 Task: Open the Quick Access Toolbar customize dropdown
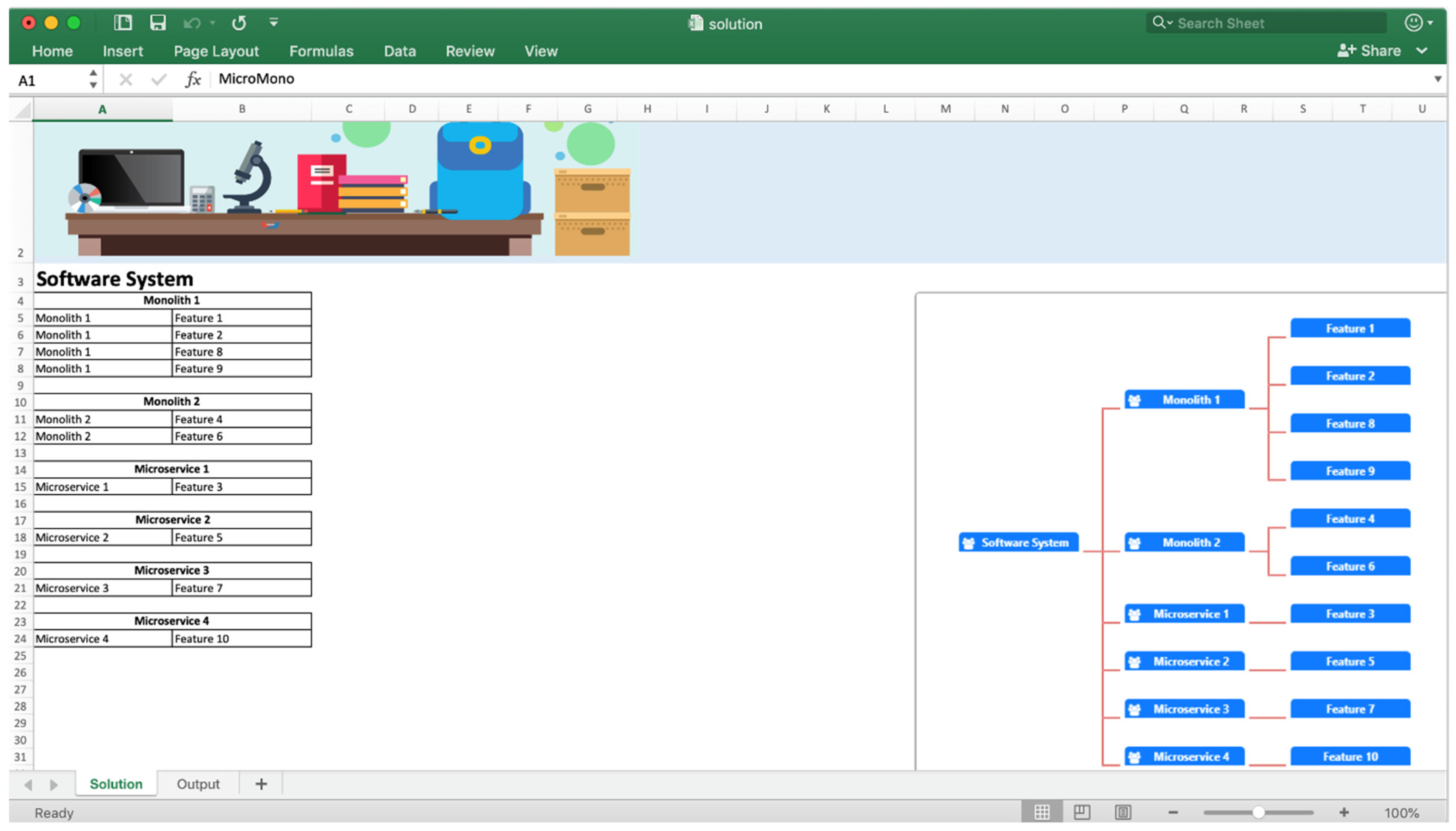click(x=274, y=23)
